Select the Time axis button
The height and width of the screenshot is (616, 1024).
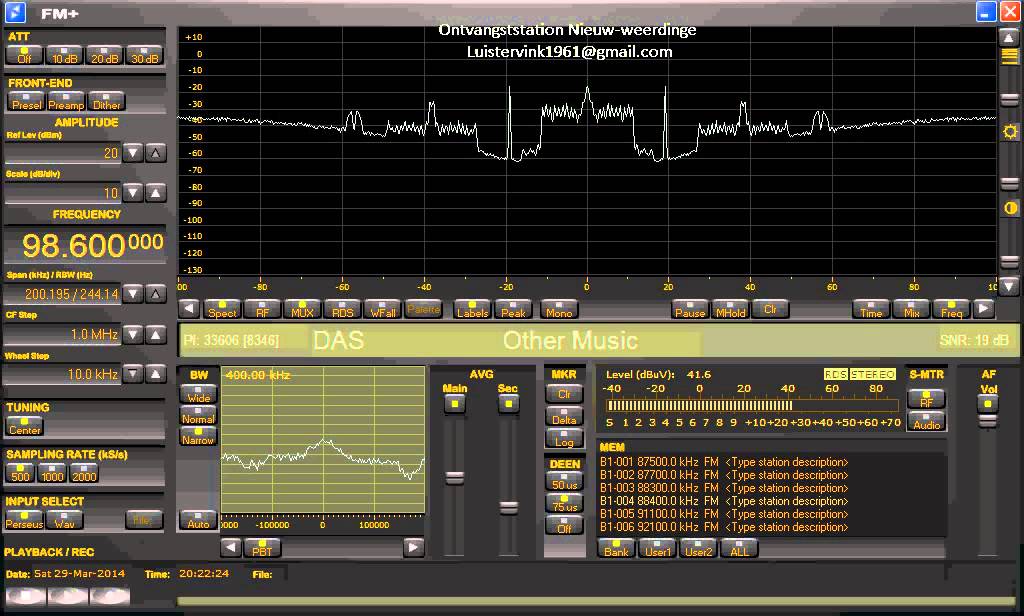tap(871, 309)
